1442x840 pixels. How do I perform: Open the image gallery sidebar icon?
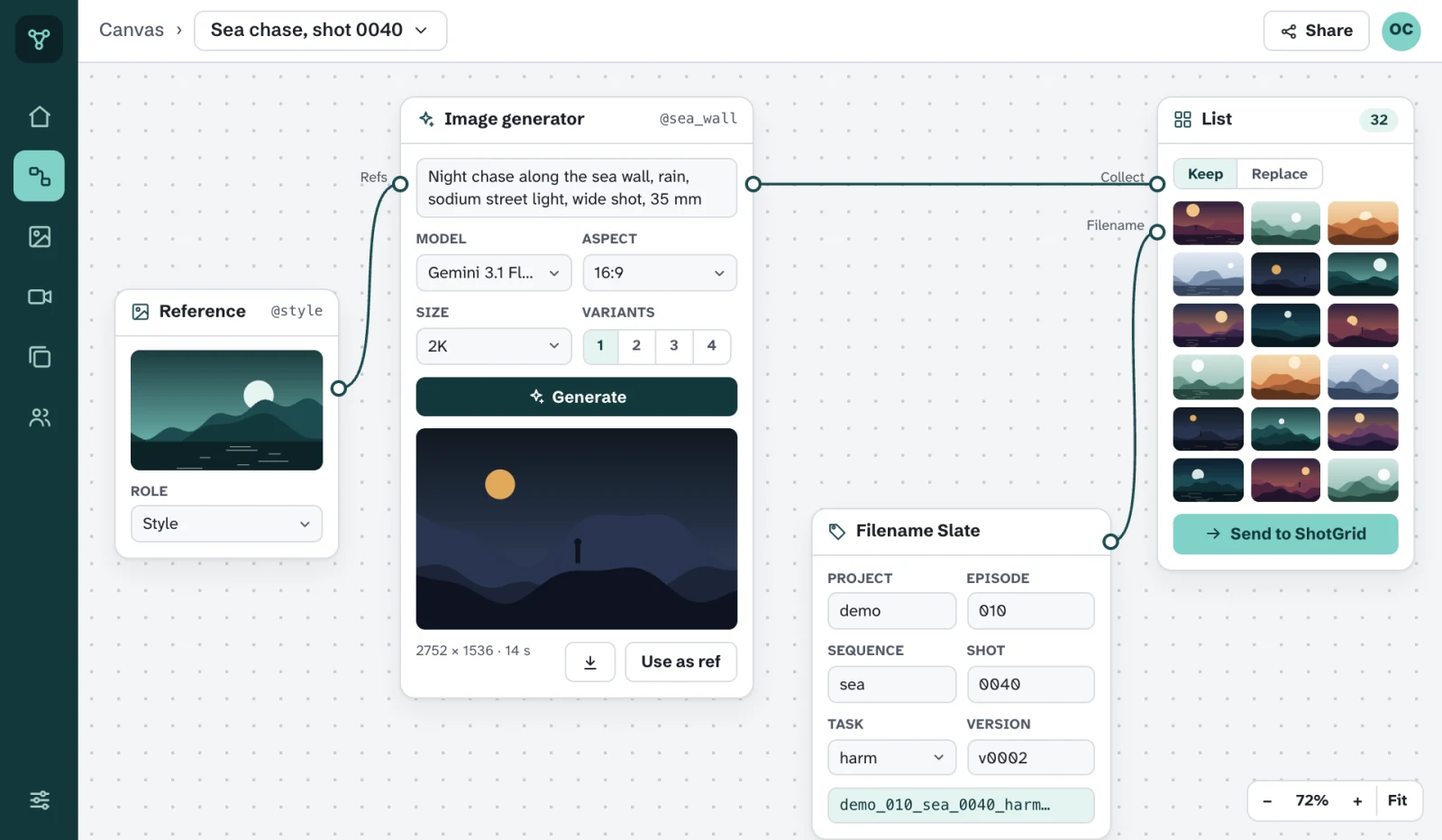click(x=39, y=236)
